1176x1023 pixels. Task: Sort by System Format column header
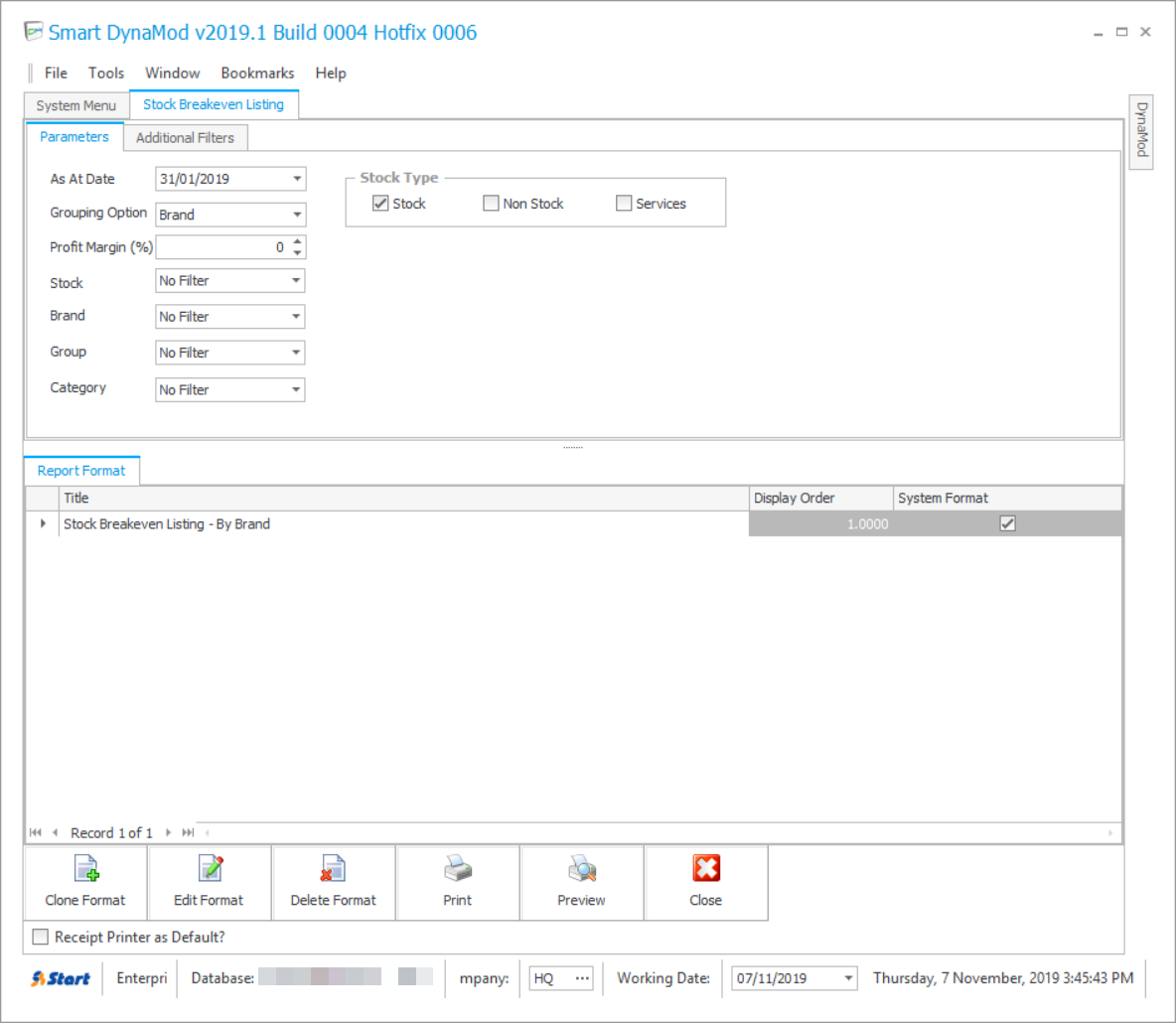1006,498
